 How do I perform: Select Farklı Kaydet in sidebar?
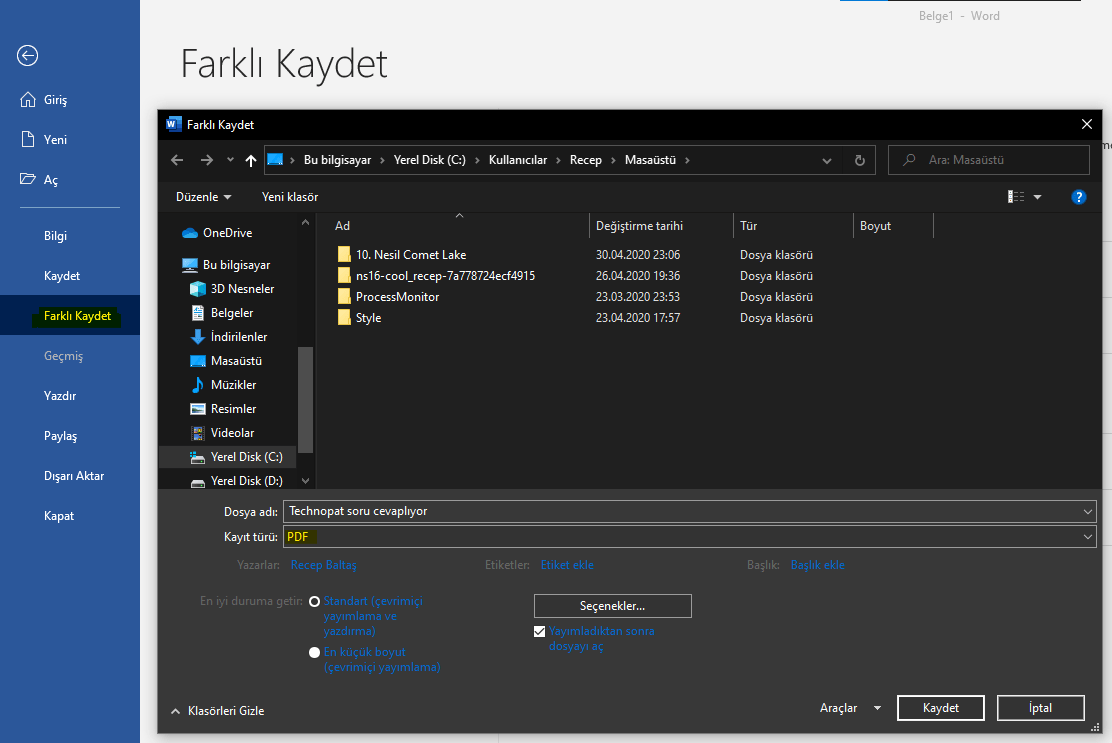[70, 315]
